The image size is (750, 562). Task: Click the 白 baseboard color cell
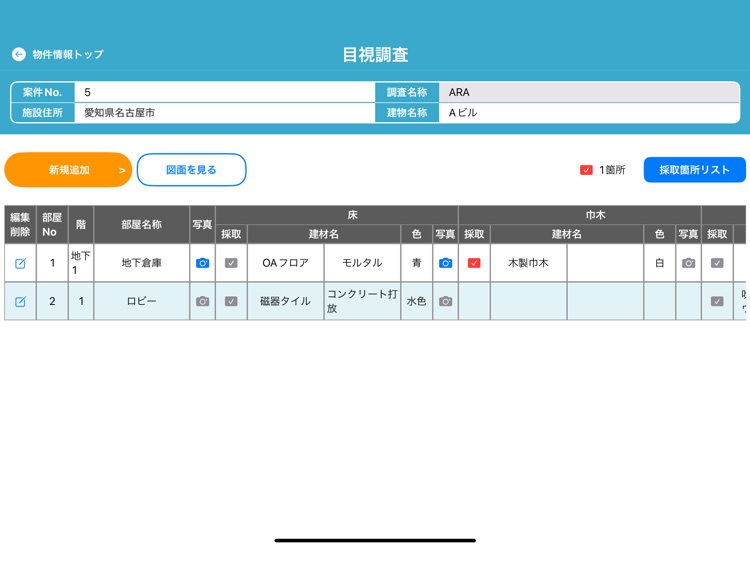[660, 263]
